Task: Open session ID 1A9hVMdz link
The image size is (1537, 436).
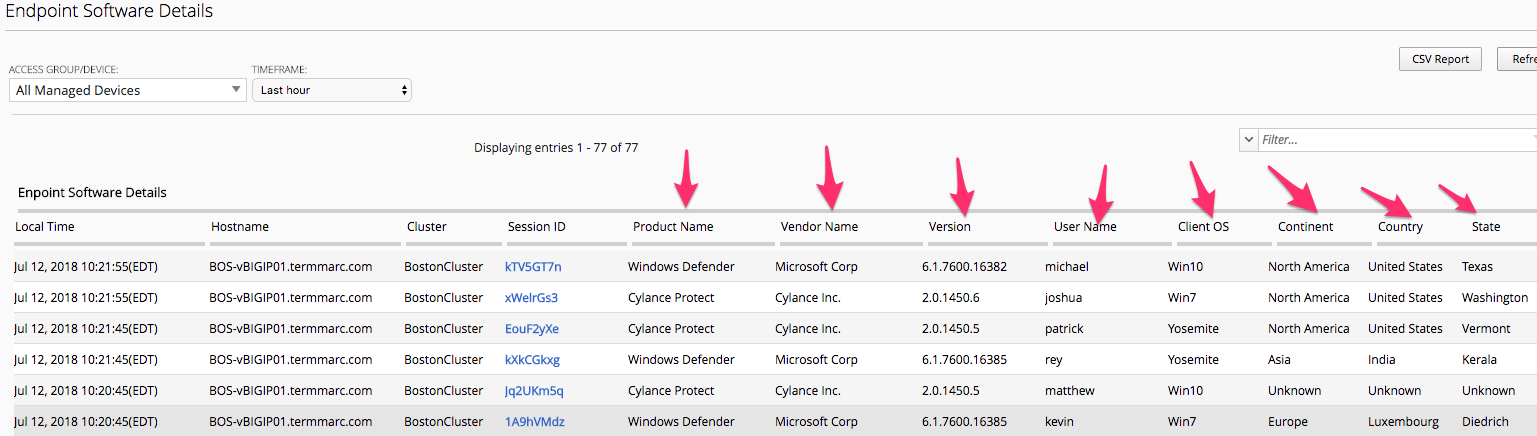Action: point(535,422)
